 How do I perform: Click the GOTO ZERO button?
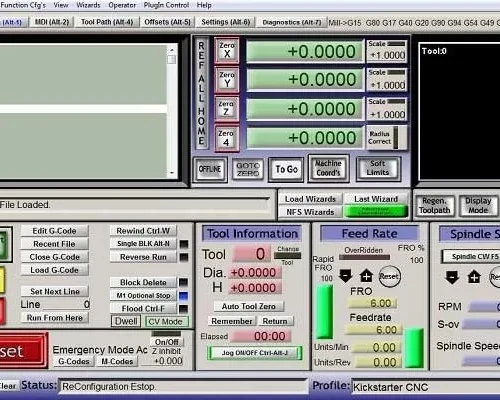pyautogui.click(x=248, y=170)
